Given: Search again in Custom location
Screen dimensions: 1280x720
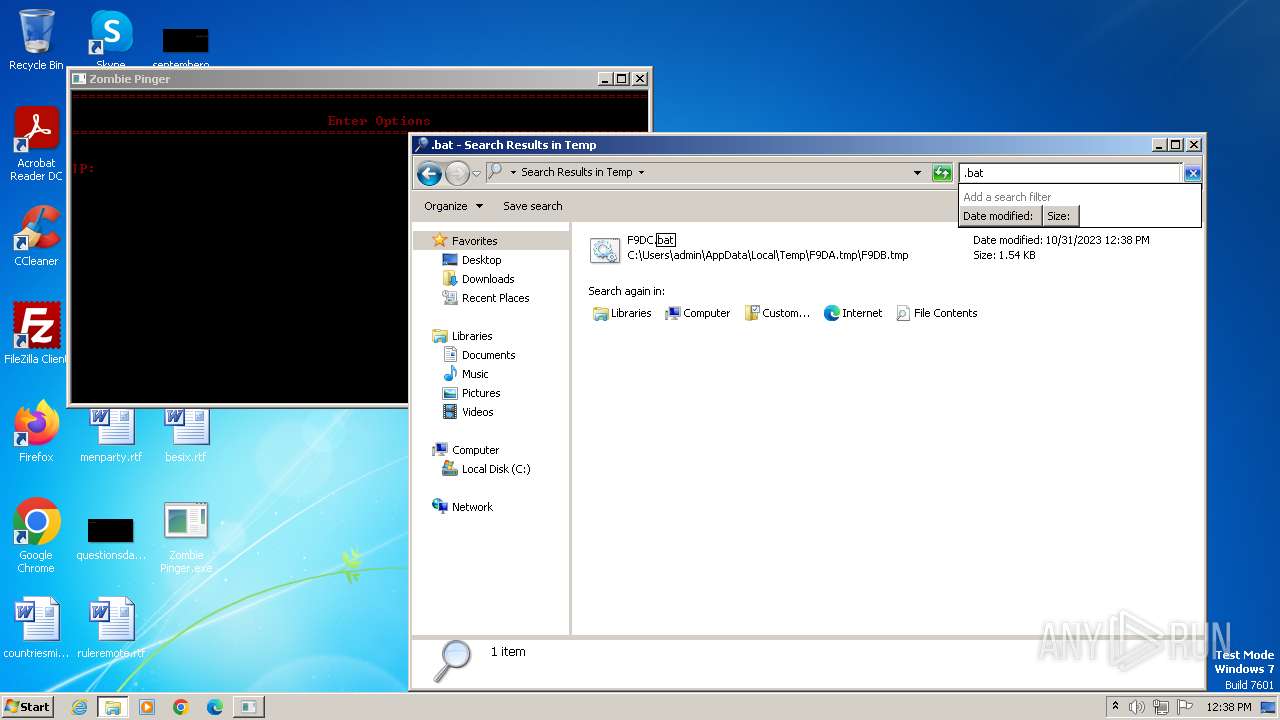Looking at the screenshot, I should click(777, 313).
